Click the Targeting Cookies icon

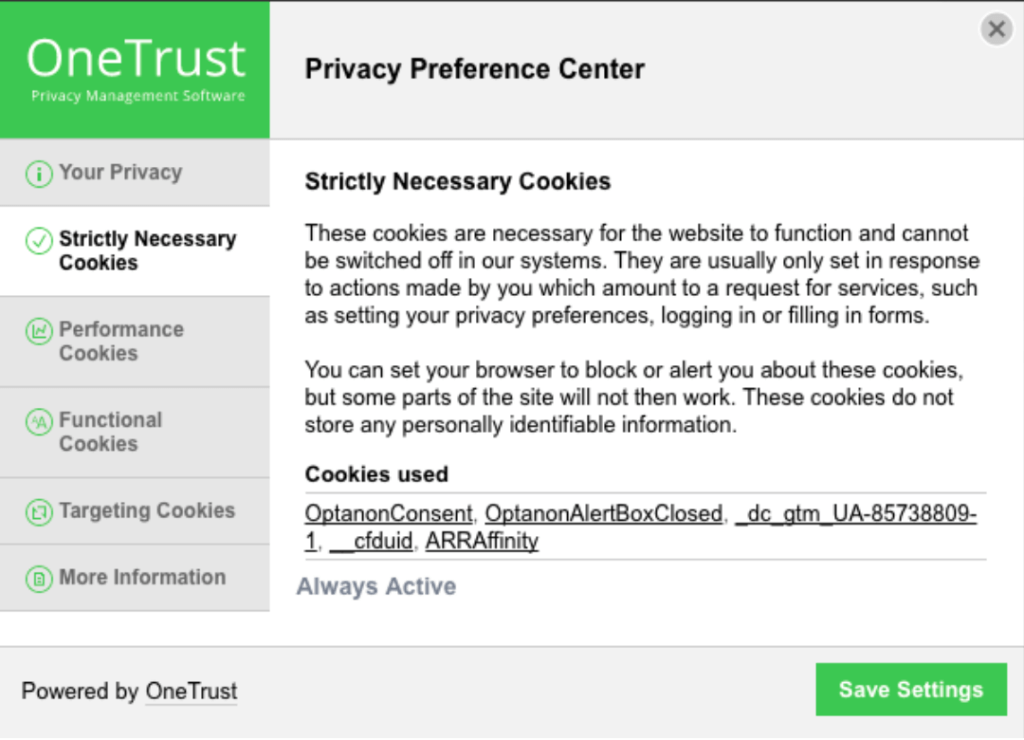[39, 512]
